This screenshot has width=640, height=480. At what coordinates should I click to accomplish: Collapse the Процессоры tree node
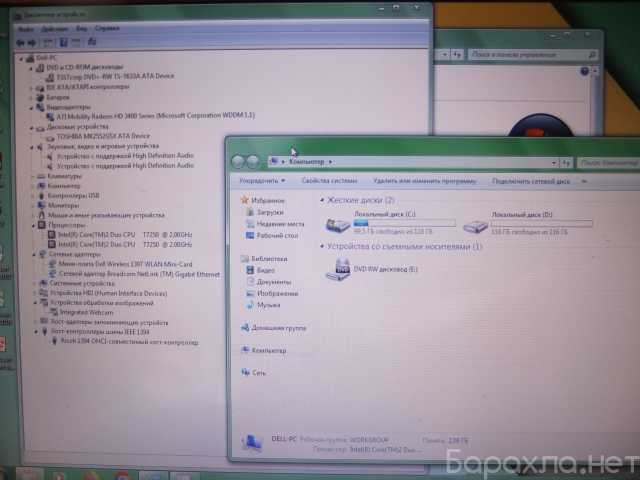pos(31,224)
